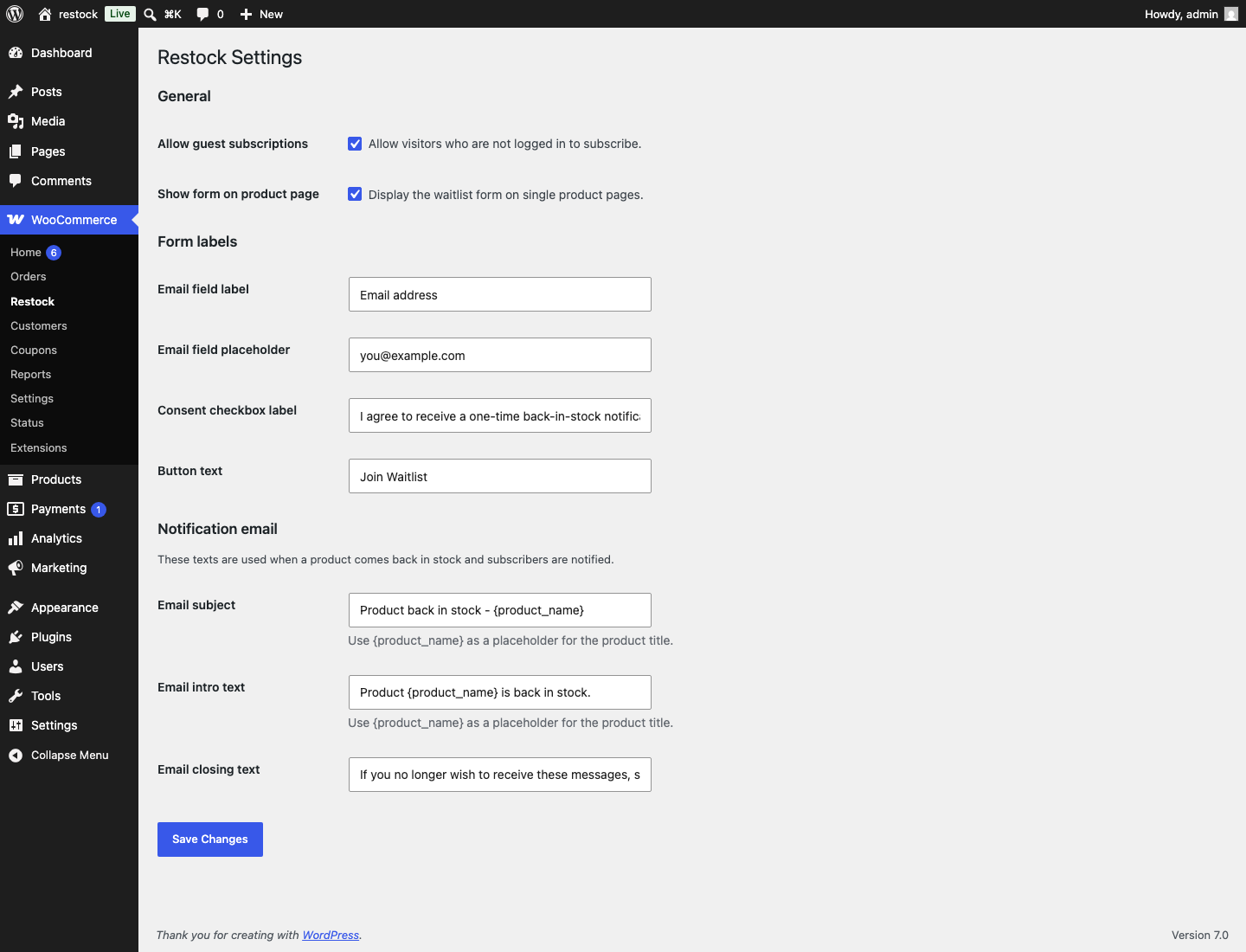Toggle Allow guest subscriptions checkbox

click(355, 144)
